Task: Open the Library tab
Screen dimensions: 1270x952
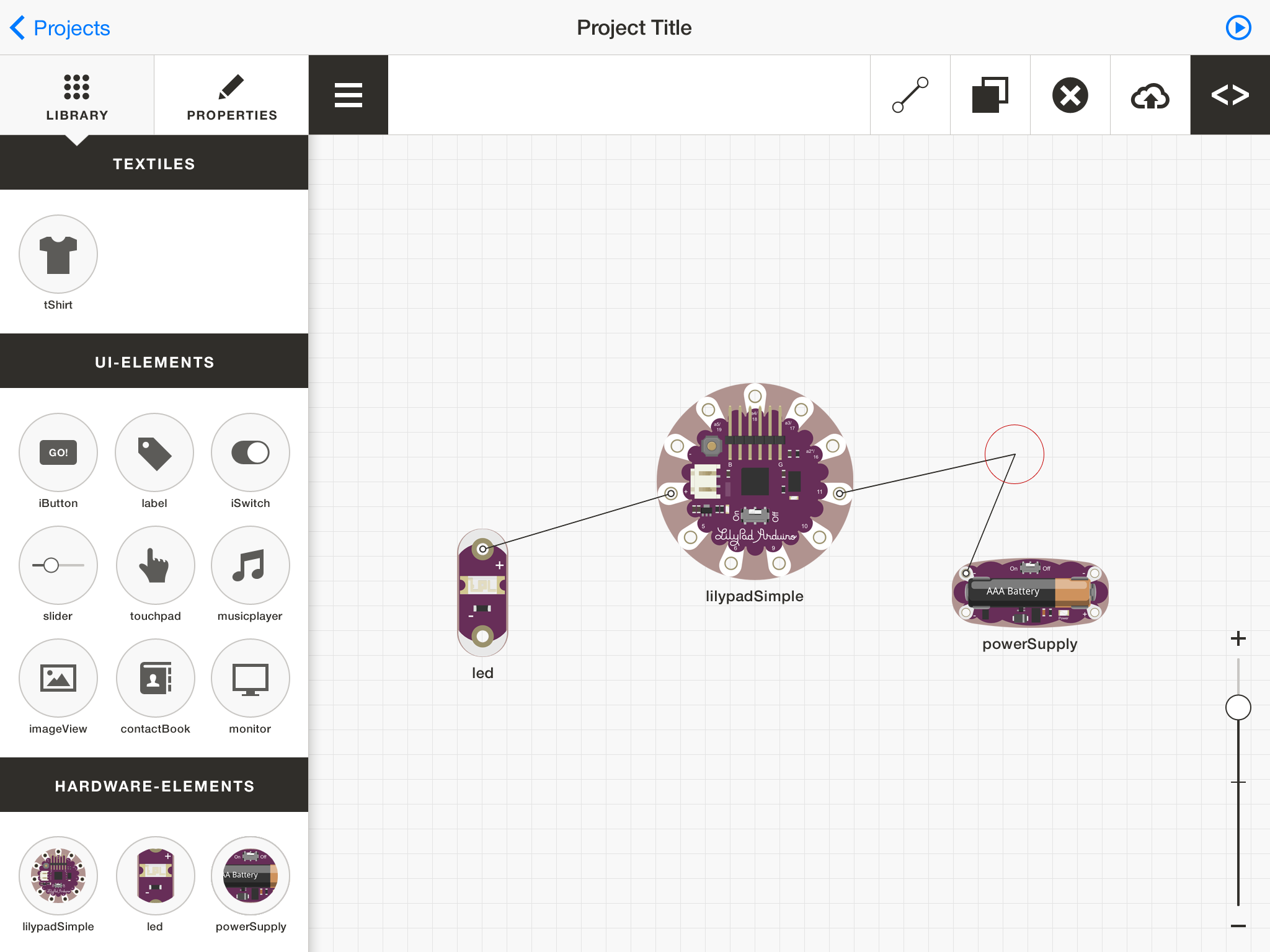Action: [77, 95]
